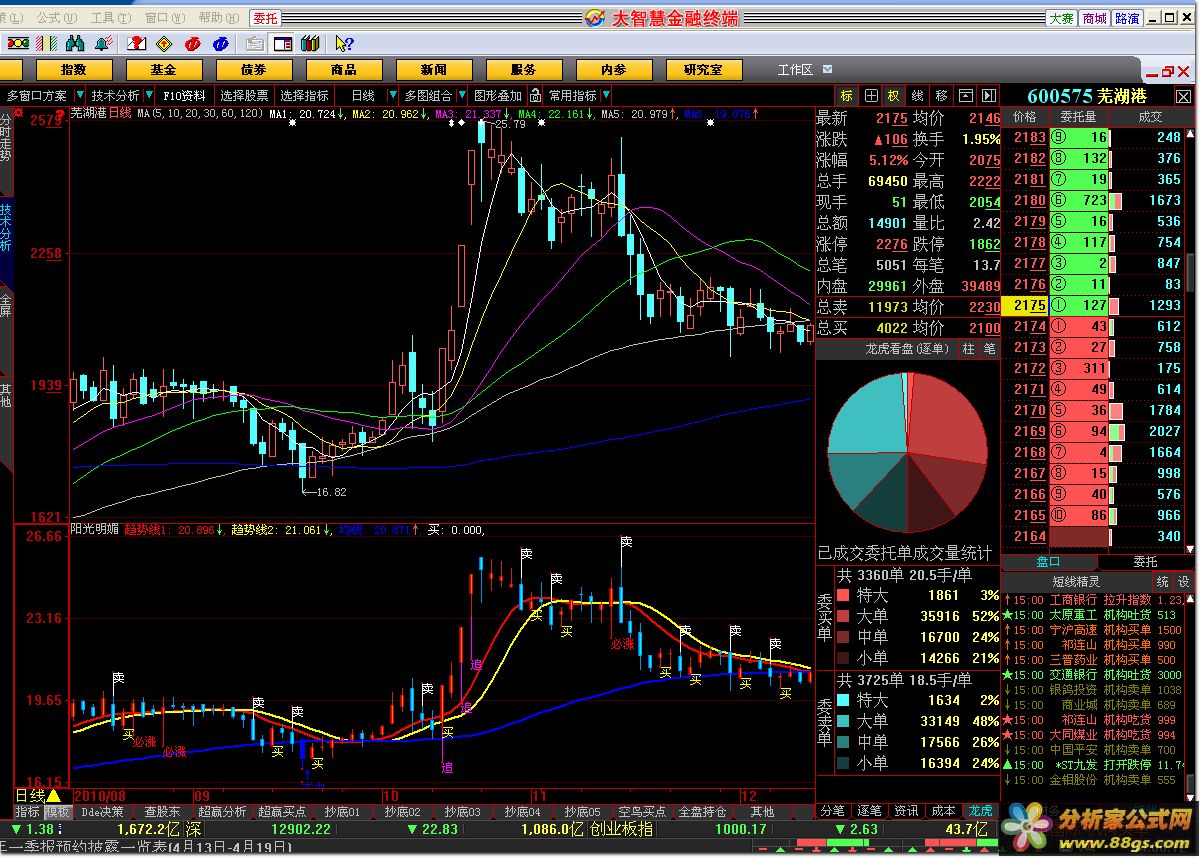Click the blue round info icon
This screenshot has height=858, width=1201.
point(221,43)
